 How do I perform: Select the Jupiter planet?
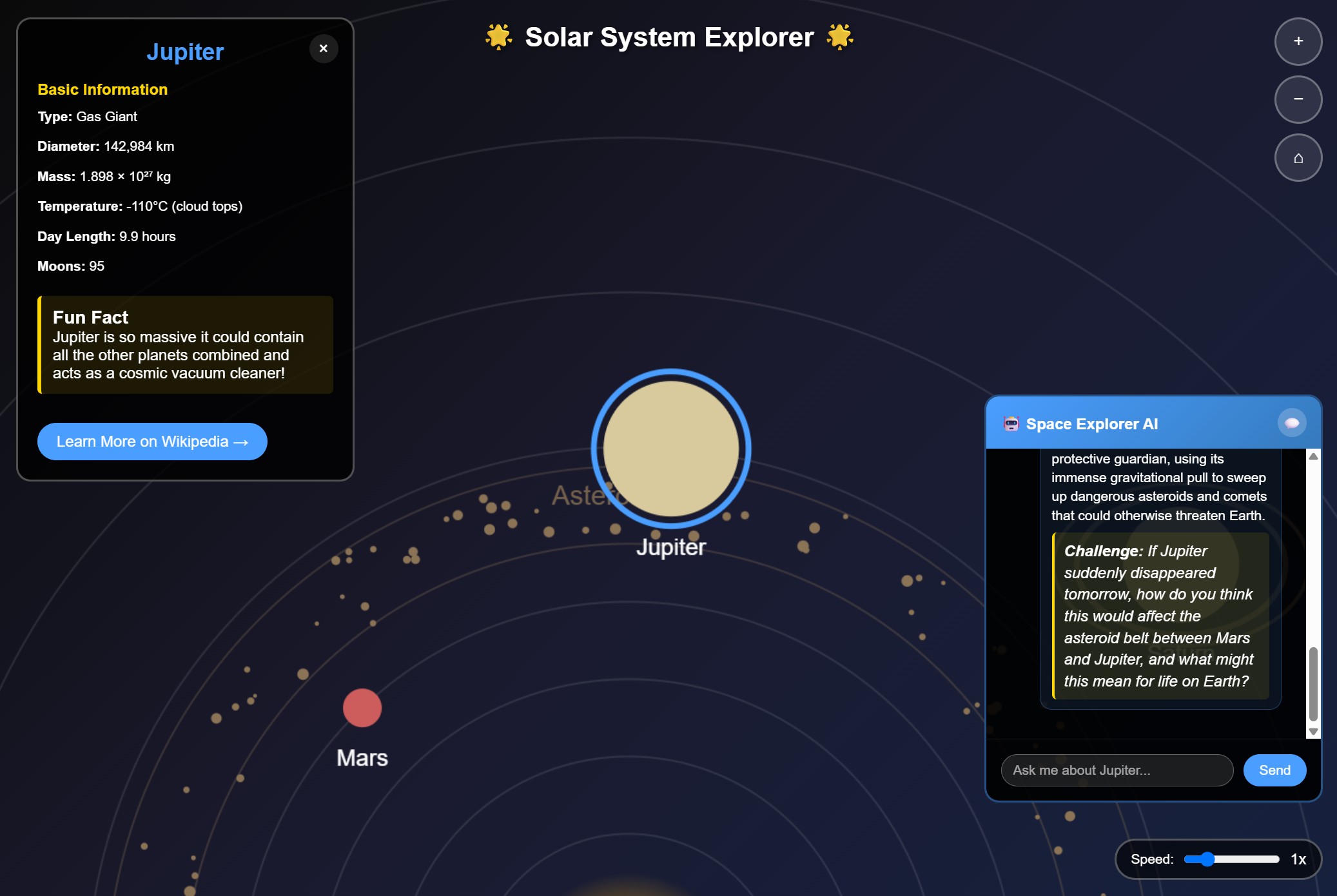[x=671, y=449]
